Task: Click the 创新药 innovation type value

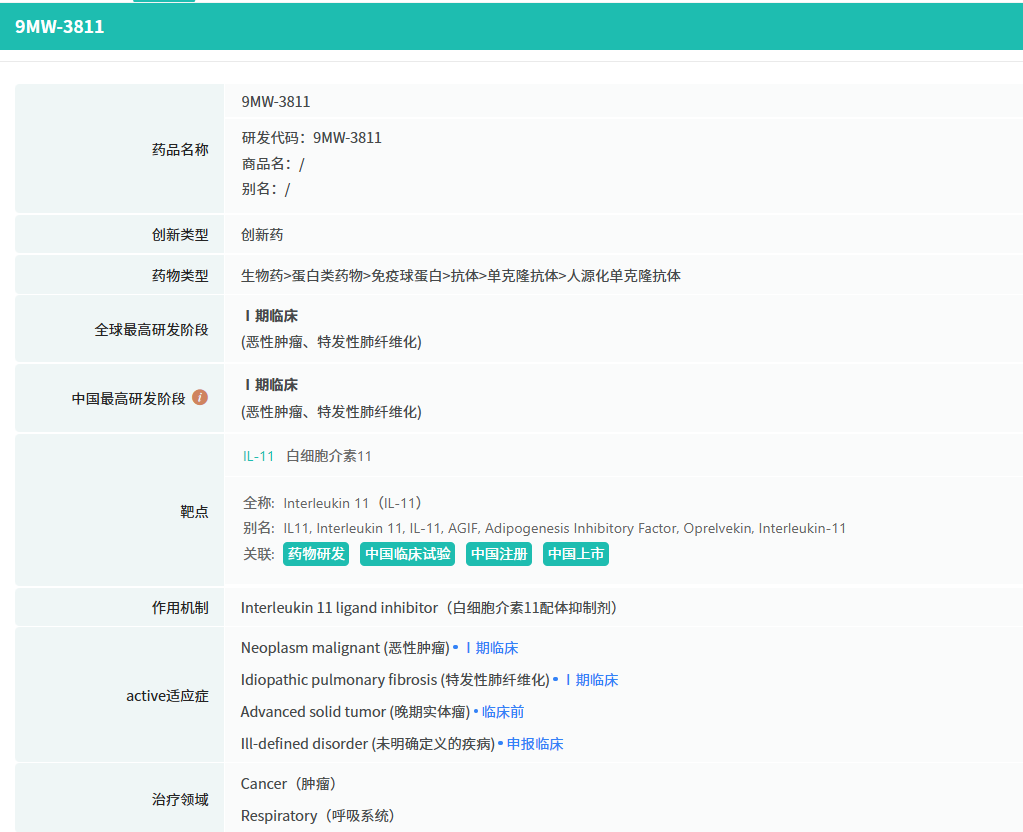Action: pyautogui.click(x=262, y=235)
